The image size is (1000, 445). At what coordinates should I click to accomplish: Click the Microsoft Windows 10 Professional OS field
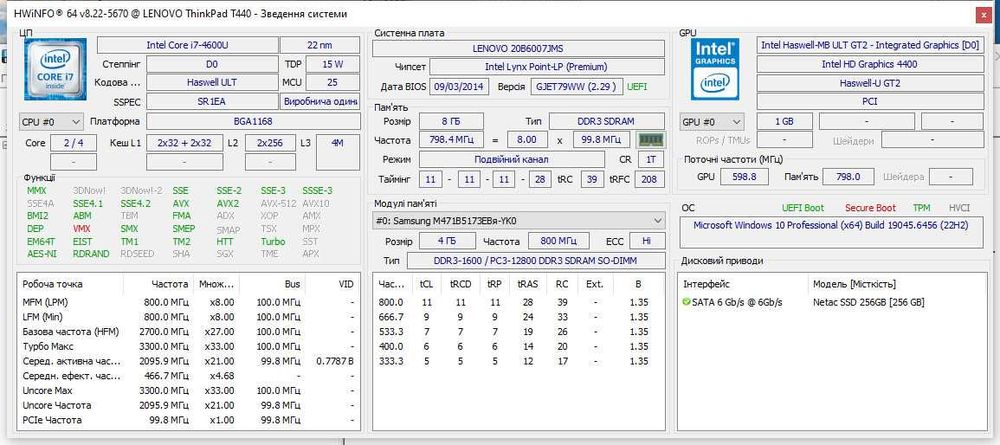pos(831,232)
